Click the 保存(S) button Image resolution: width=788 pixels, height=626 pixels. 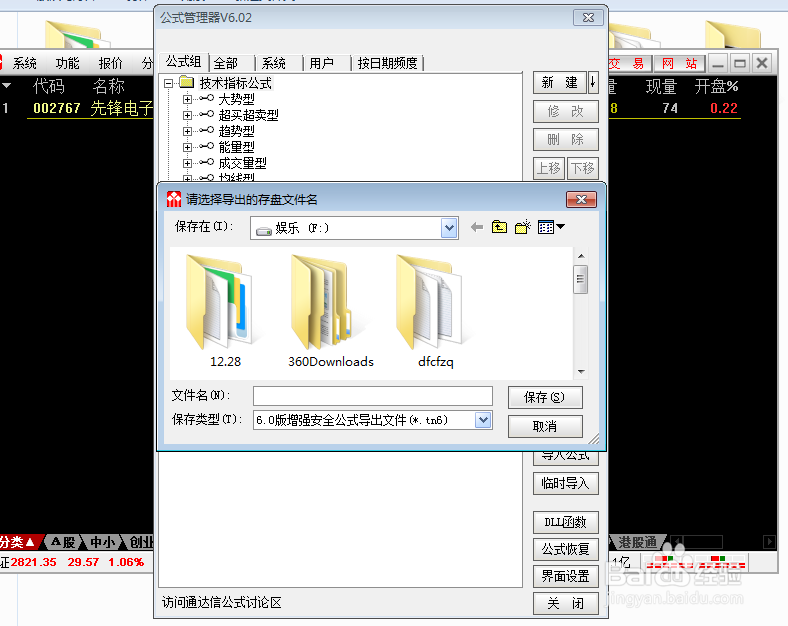pos(545,397)
